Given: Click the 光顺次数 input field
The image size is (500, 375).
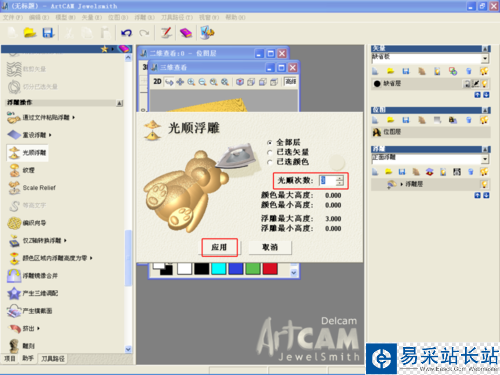Looking at the screenshot, I should (x=328, y=181).
